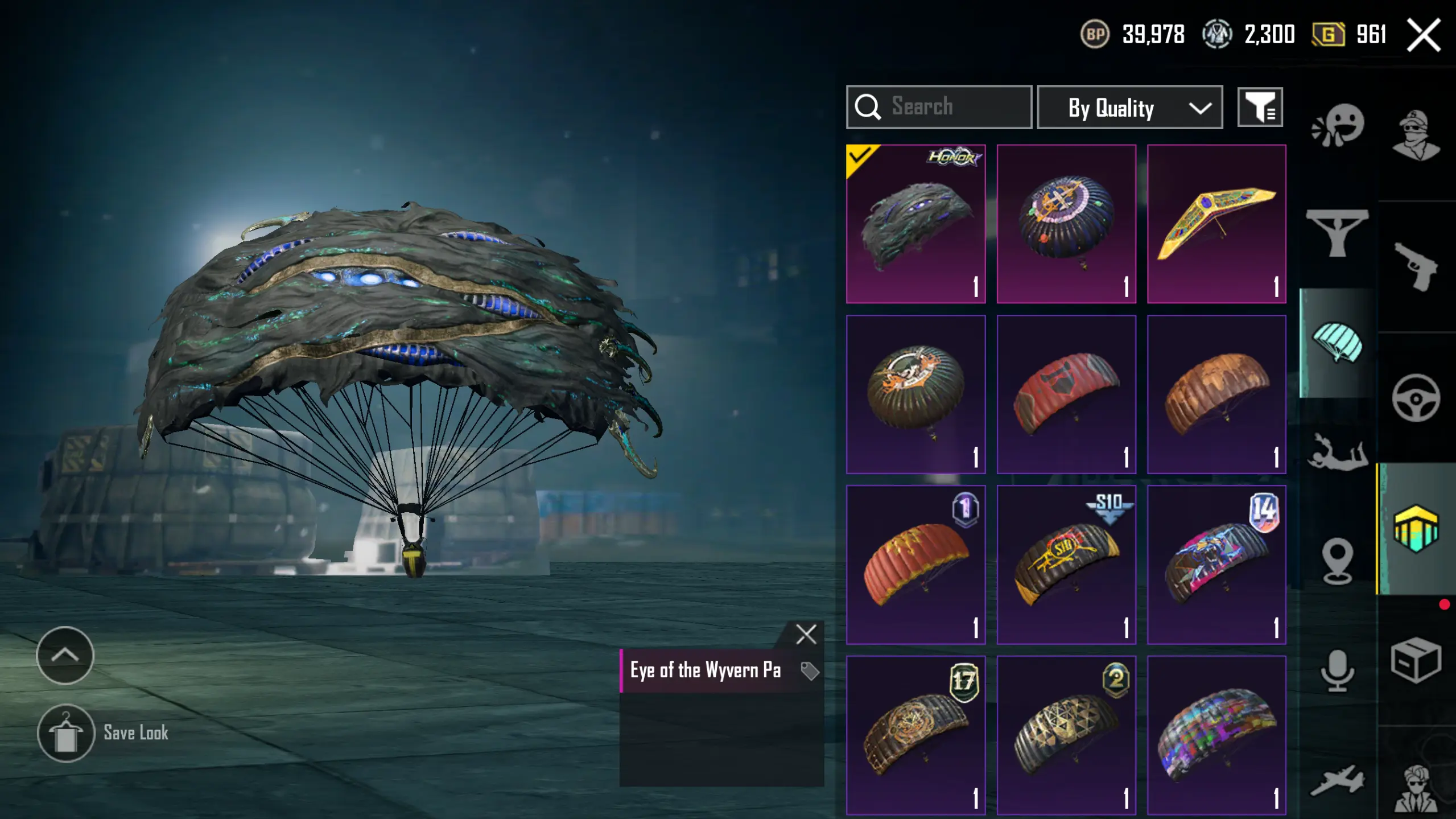Image resolution: width=1456 pixels, height=819 pixels.
Task: Open the vehicle steering wheel category
Action: point(1416,398)
